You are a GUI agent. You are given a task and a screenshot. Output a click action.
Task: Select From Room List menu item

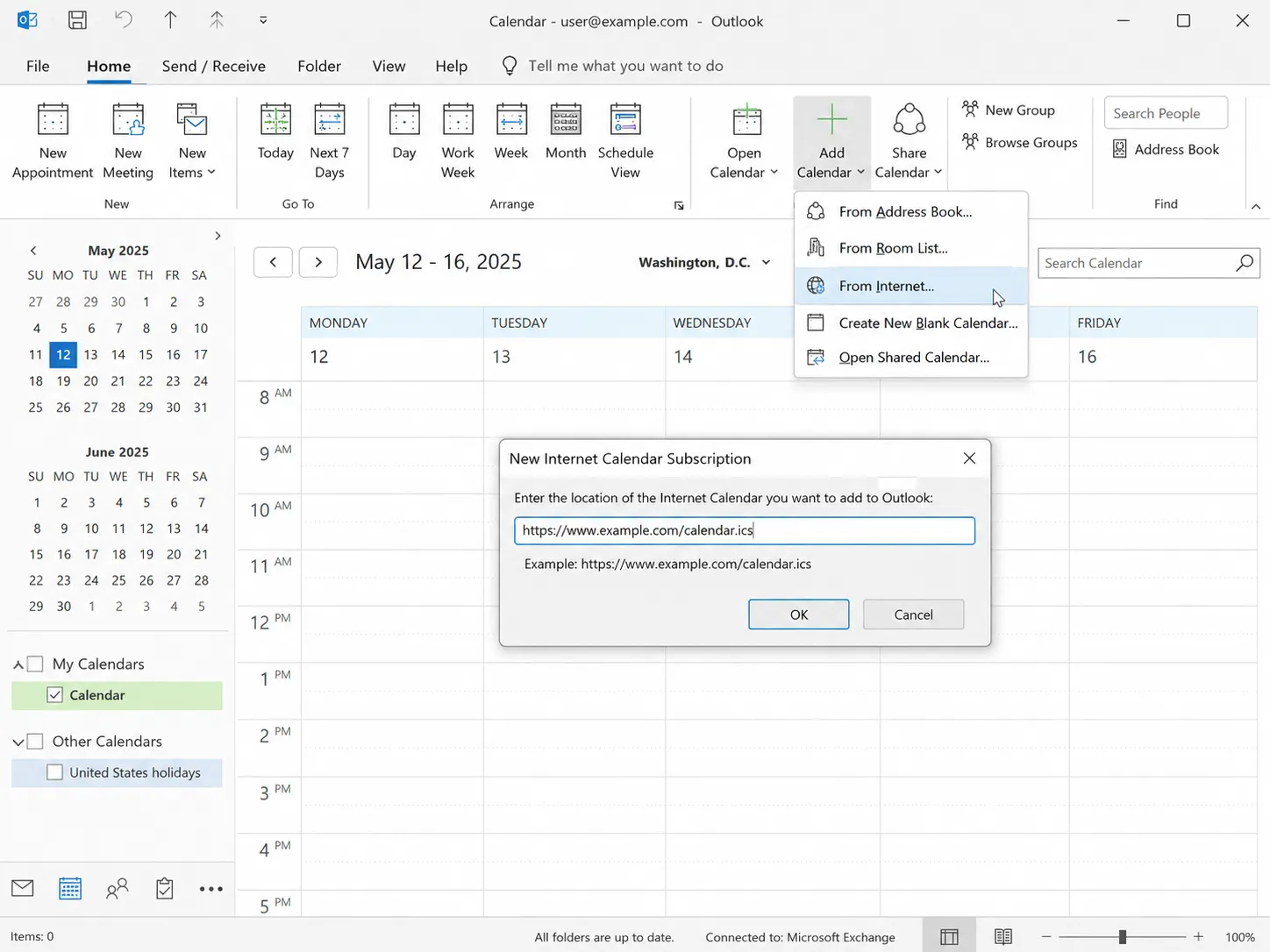point(910,248)
